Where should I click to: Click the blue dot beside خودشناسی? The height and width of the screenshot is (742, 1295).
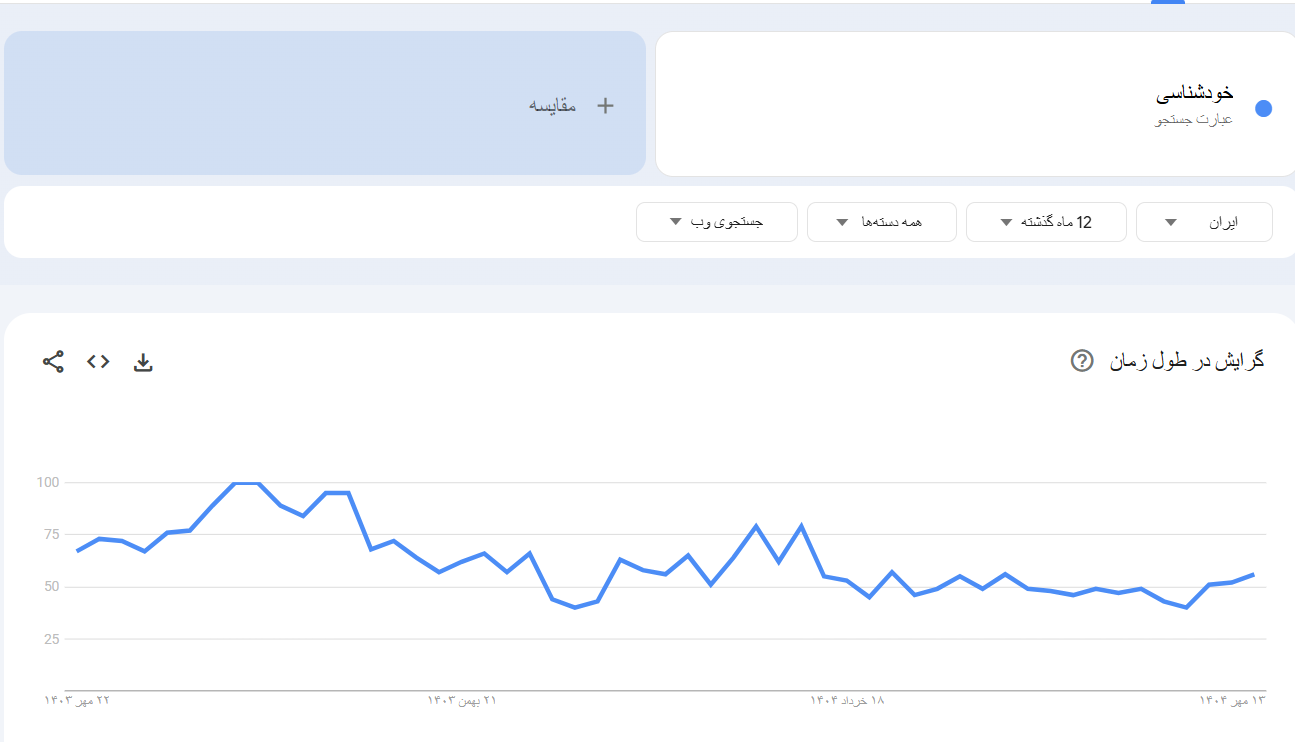(1263, 109)
